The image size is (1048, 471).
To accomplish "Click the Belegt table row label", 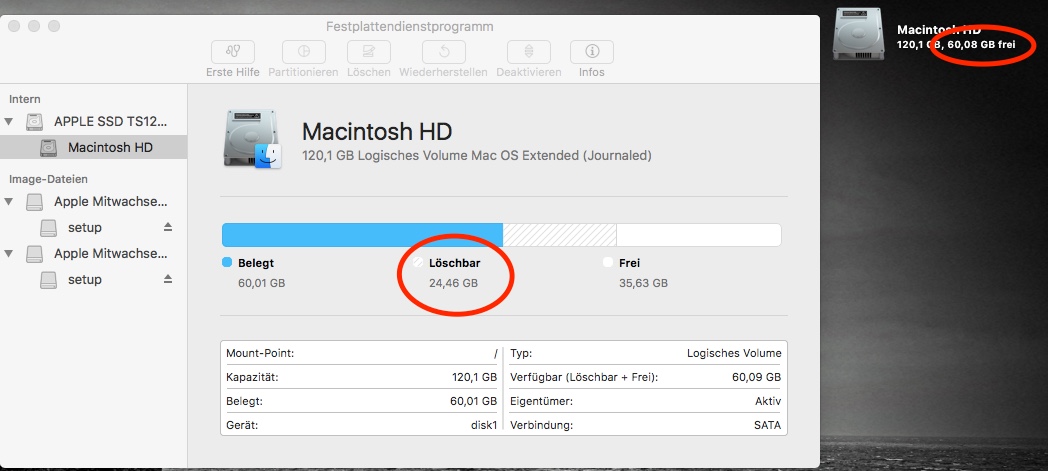I will [x=245, y=401].
